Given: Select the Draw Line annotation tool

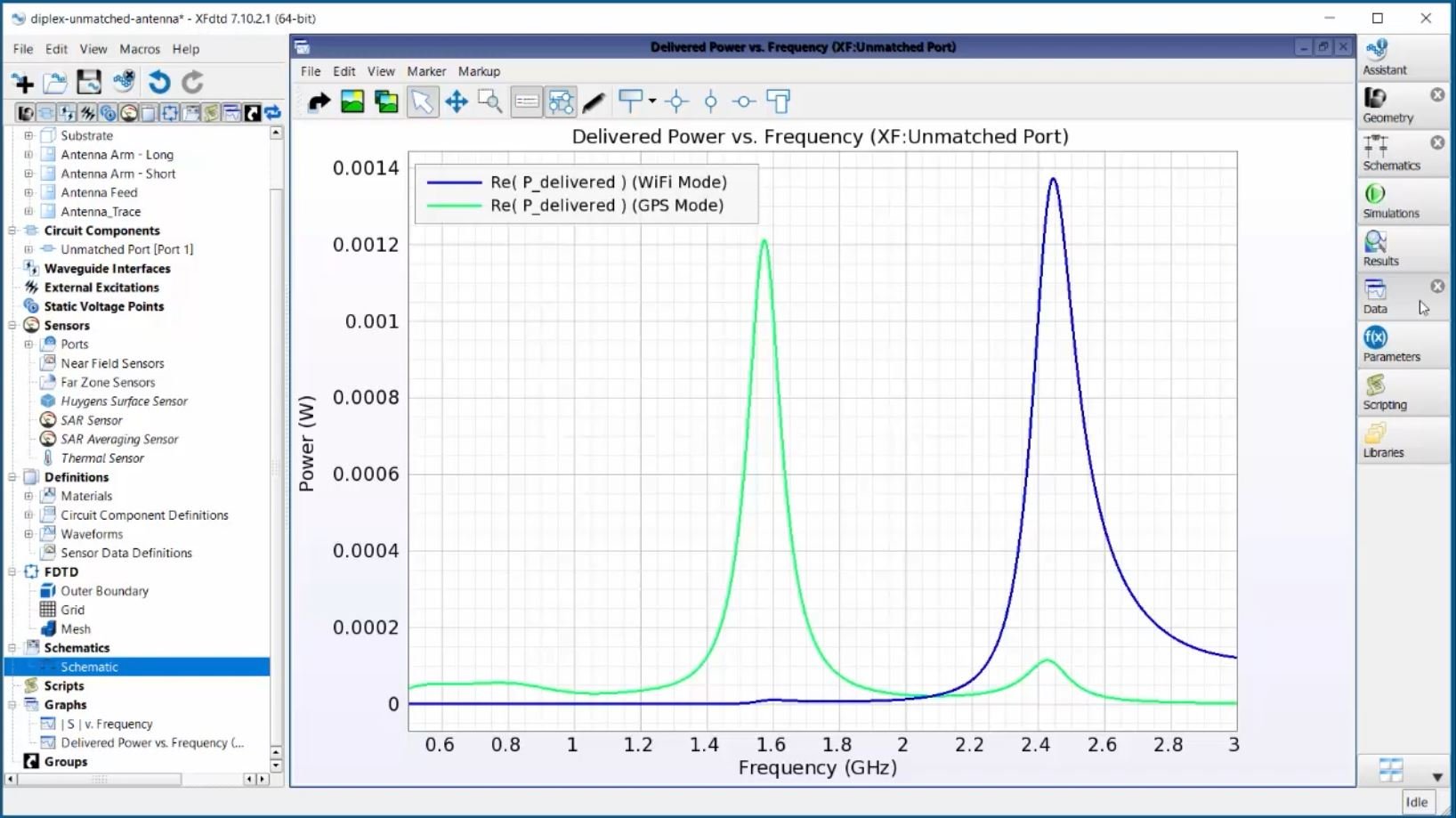Looking at the screenshot, I should click(x=595, y=101).
